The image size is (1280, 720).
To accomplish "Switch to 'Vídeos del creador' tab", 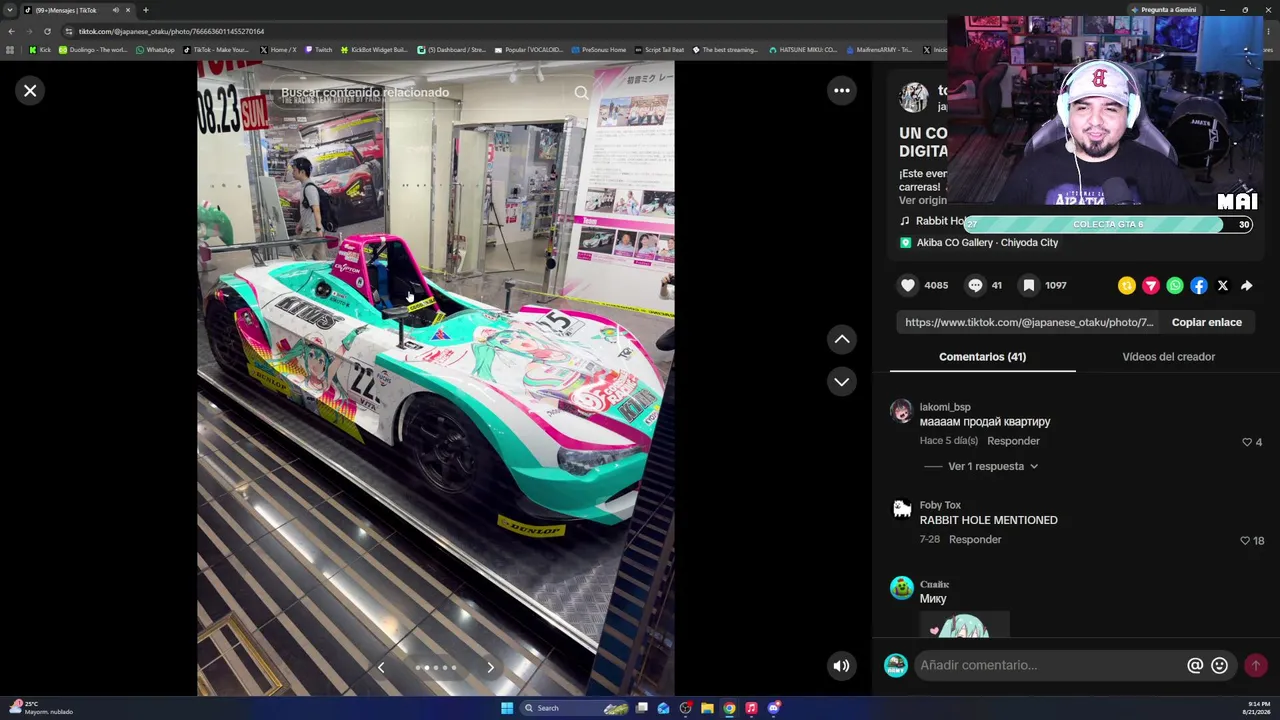I will coord(1168,357).
